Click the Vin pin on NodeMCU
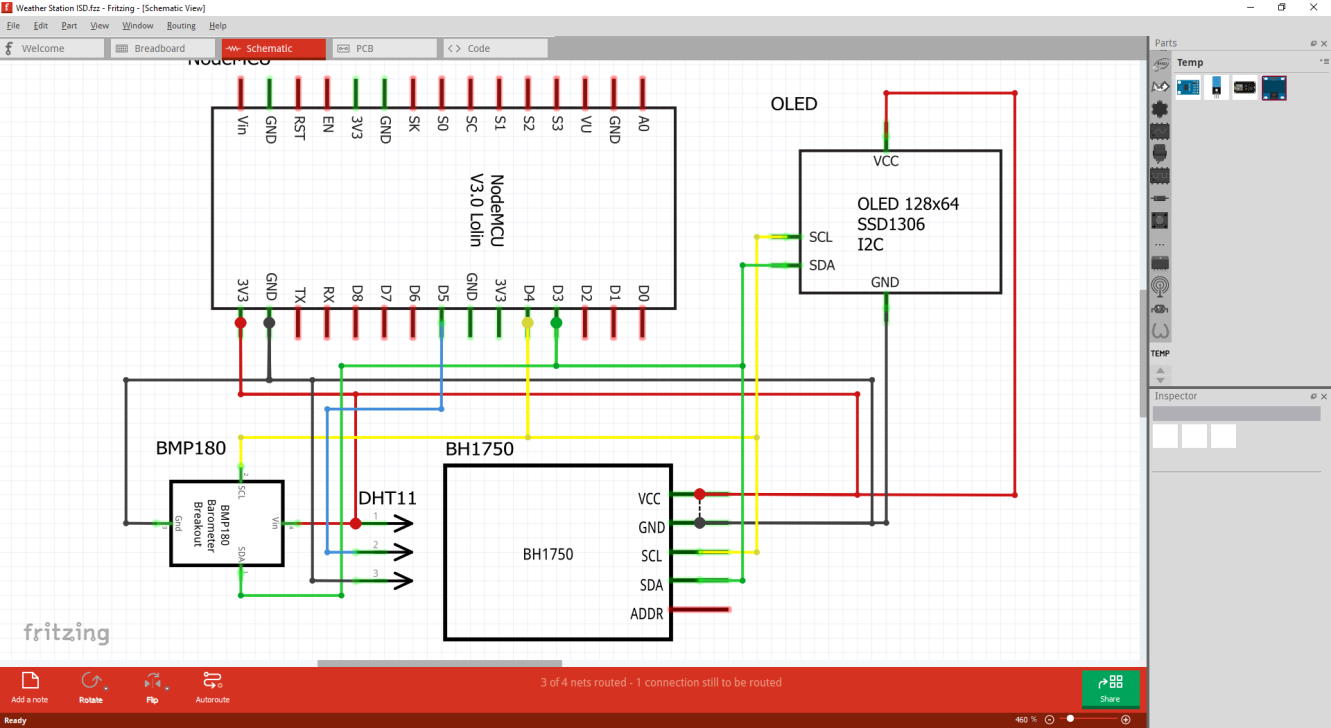Screen dimensions: 1331x728 point(241,93)
